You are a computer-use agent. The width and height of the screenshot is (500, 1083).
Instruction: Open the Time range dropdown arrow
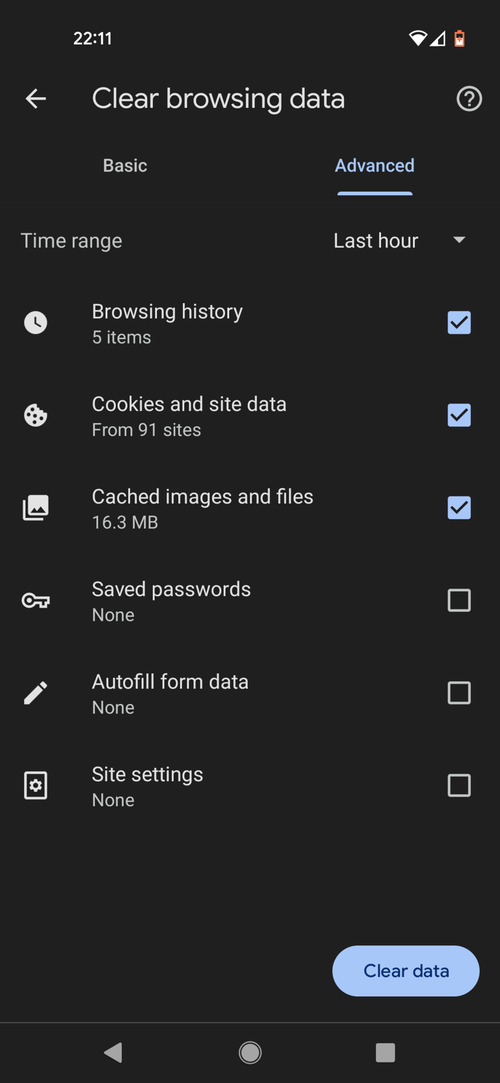click(x=459, y=240)
